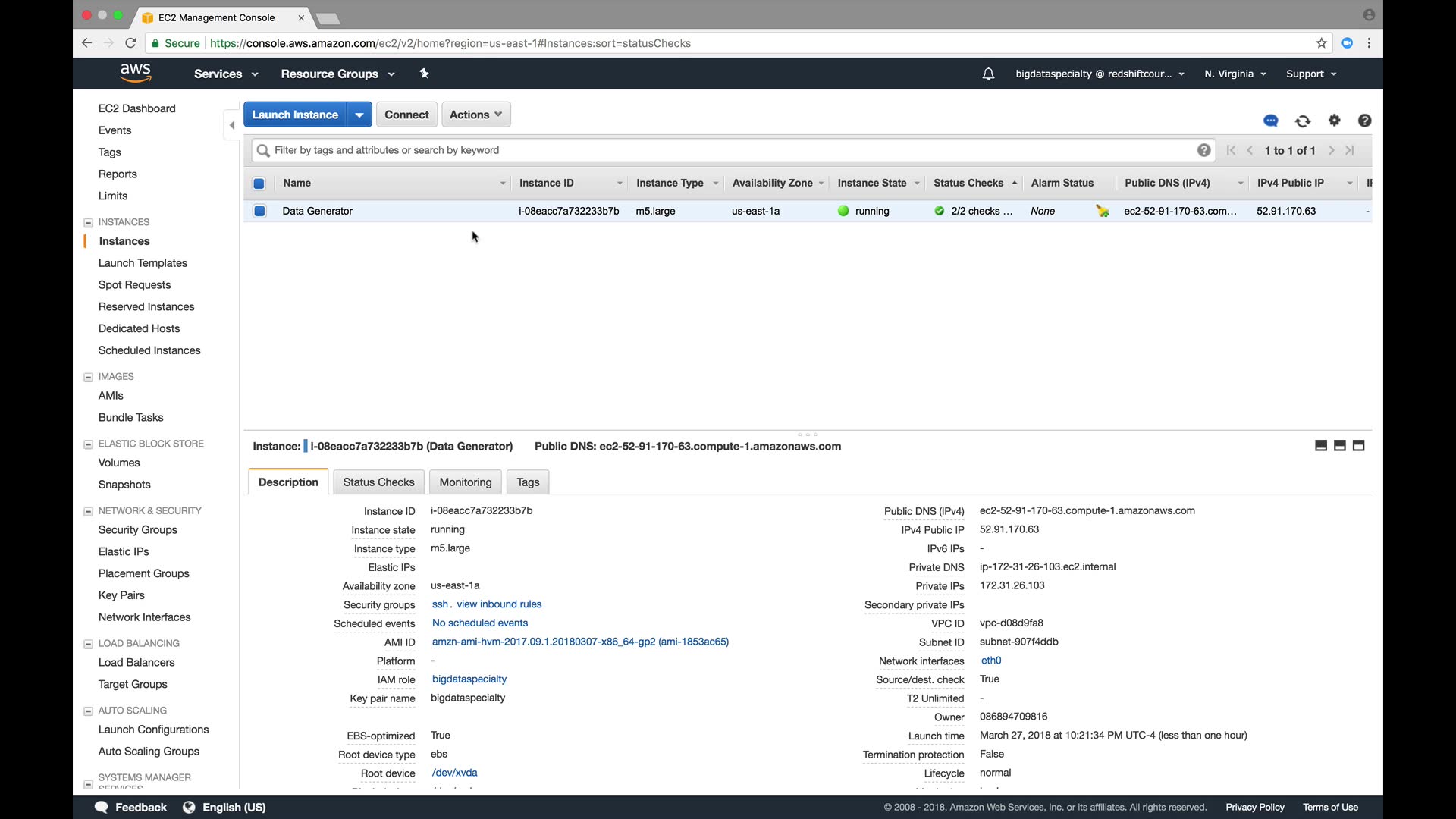Expand the Launch Instance dropdown arrow

[359, 115]
